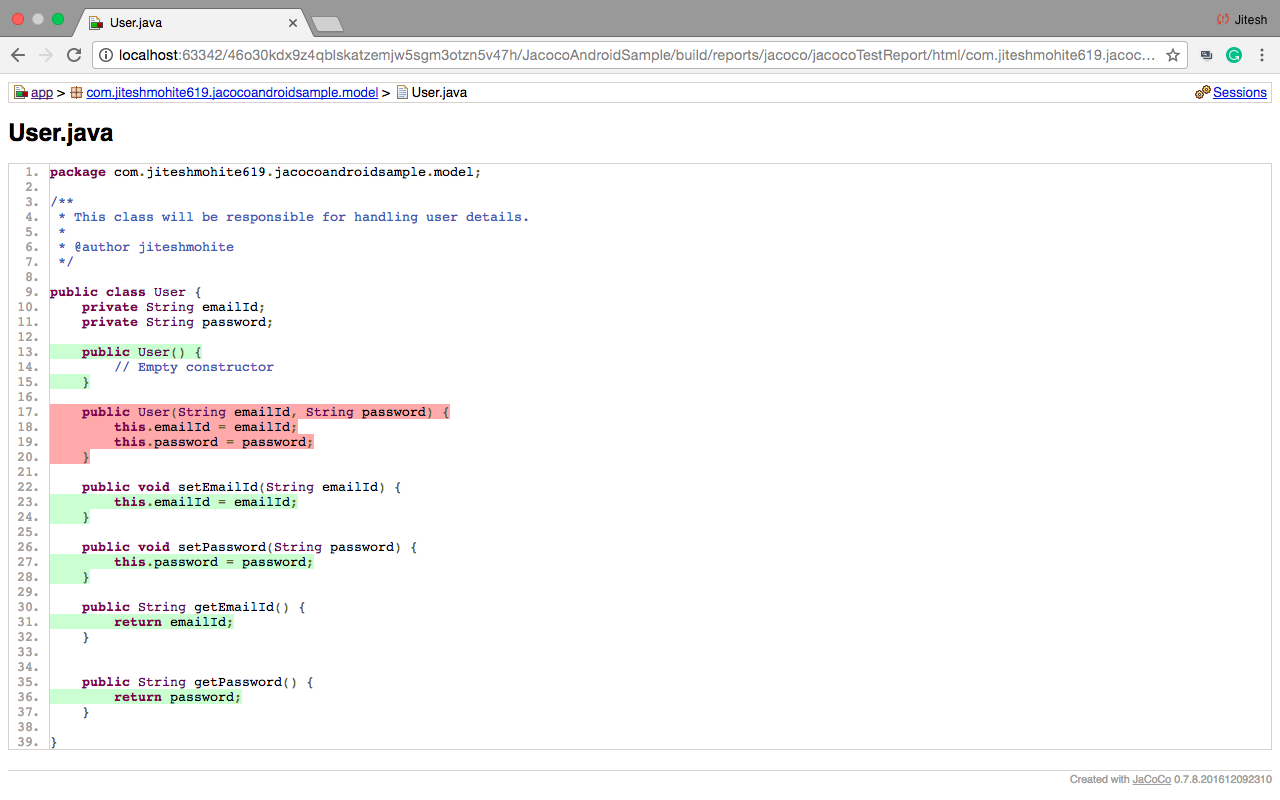Click 'private String password;' on line 11
The width and height of the screenshot is (1280, 800).
(x=178, y=322)
